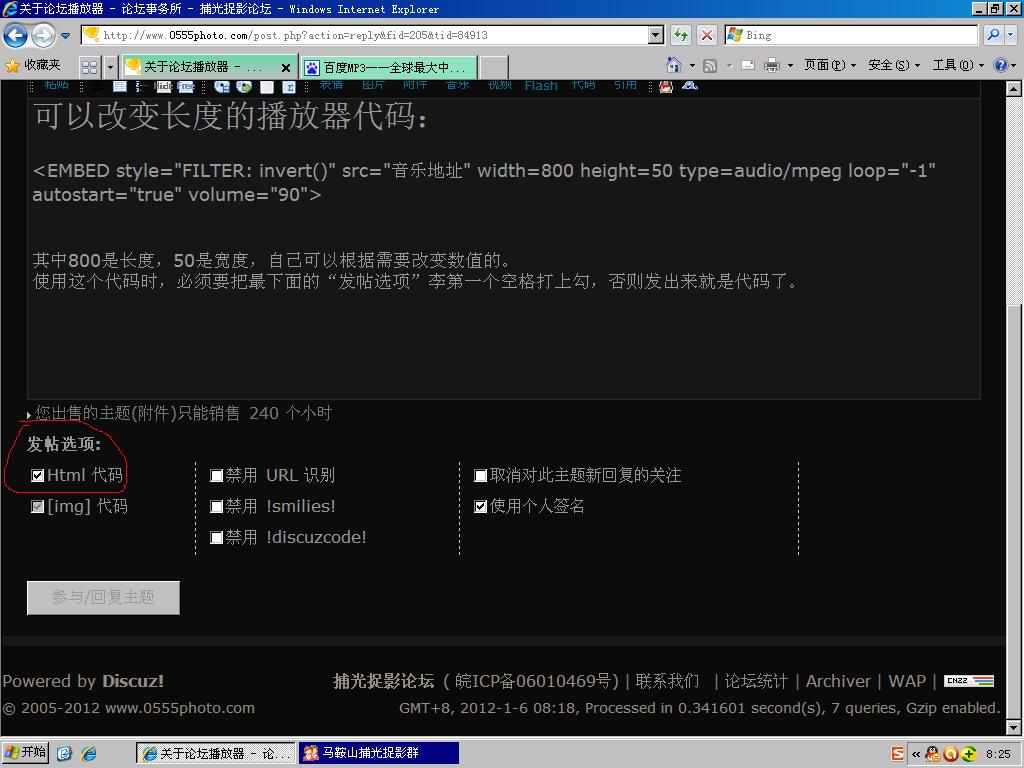Open the address bar dropdown arrow
Image resolution: width=1024 pixels, height=768 pixels.
click(x=656, y=35)
